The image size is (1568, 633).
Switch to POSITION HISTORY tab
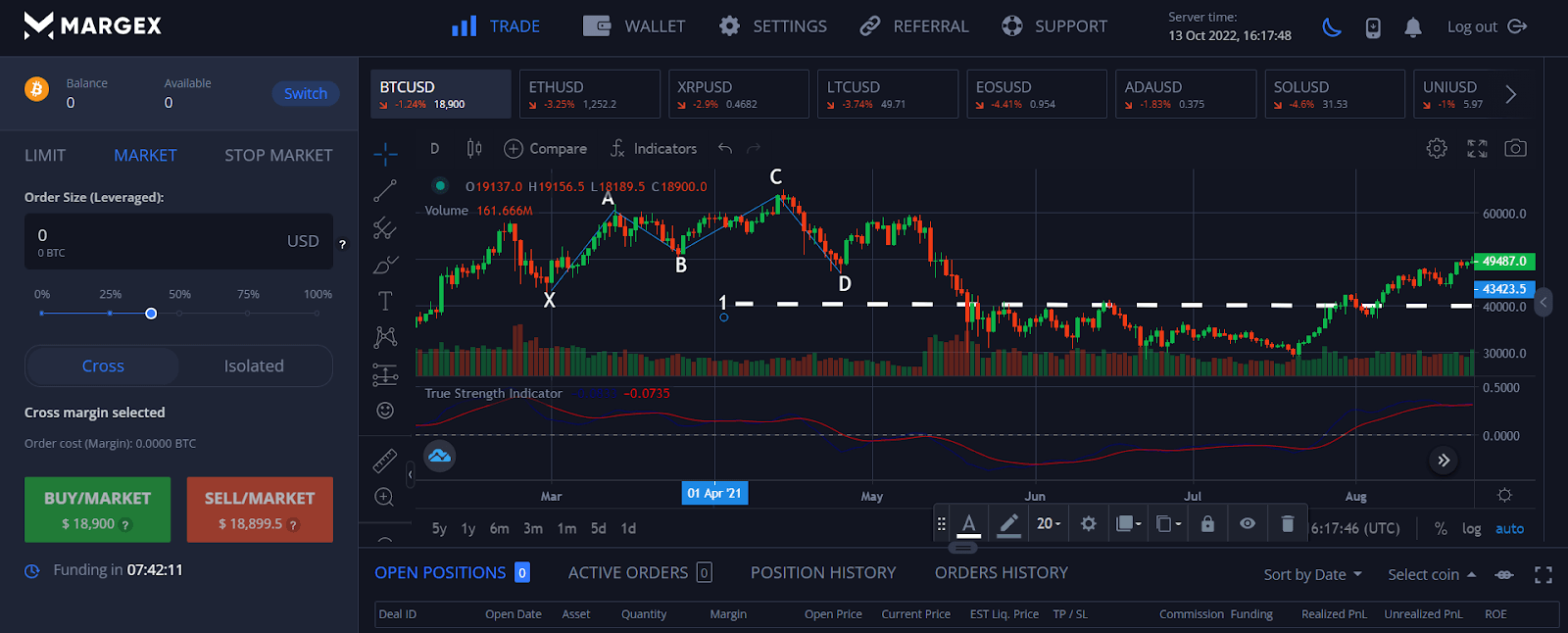(x=823, y=572)
